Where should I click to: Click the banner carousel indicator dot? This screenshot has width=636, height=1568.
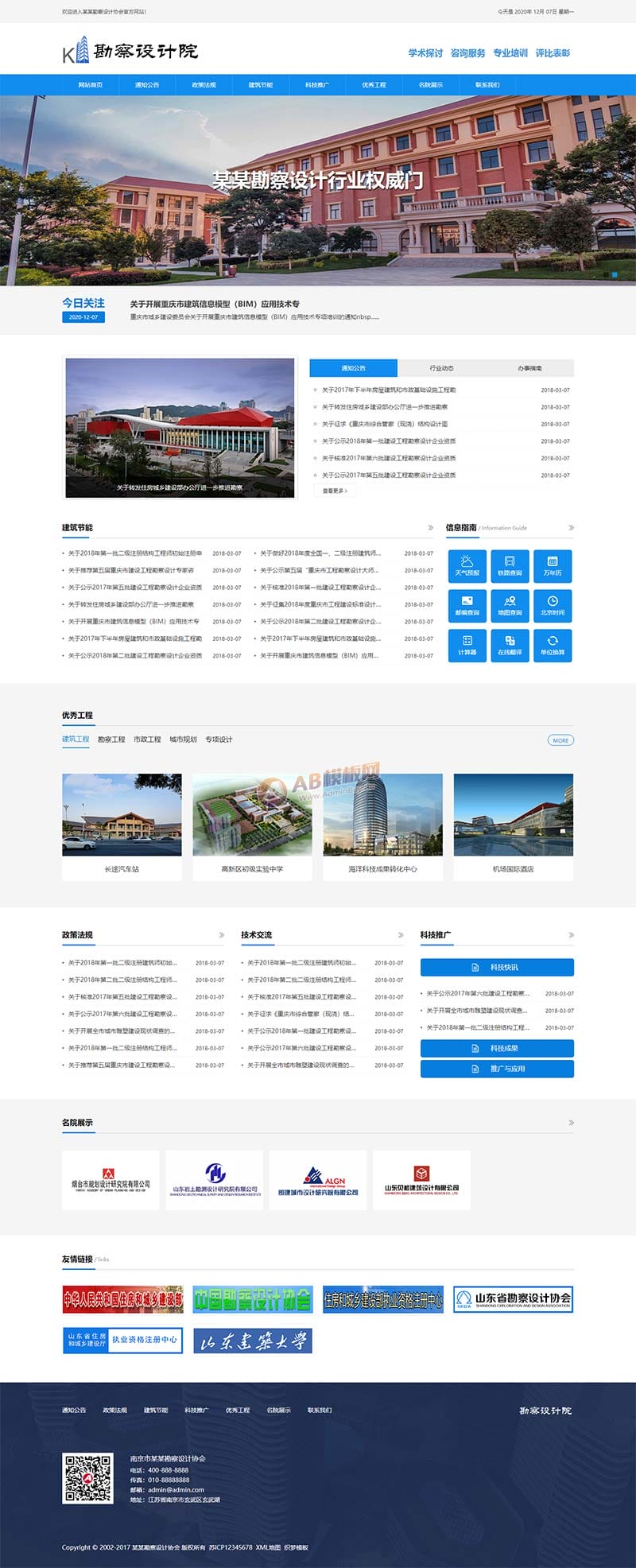point(615,274)
